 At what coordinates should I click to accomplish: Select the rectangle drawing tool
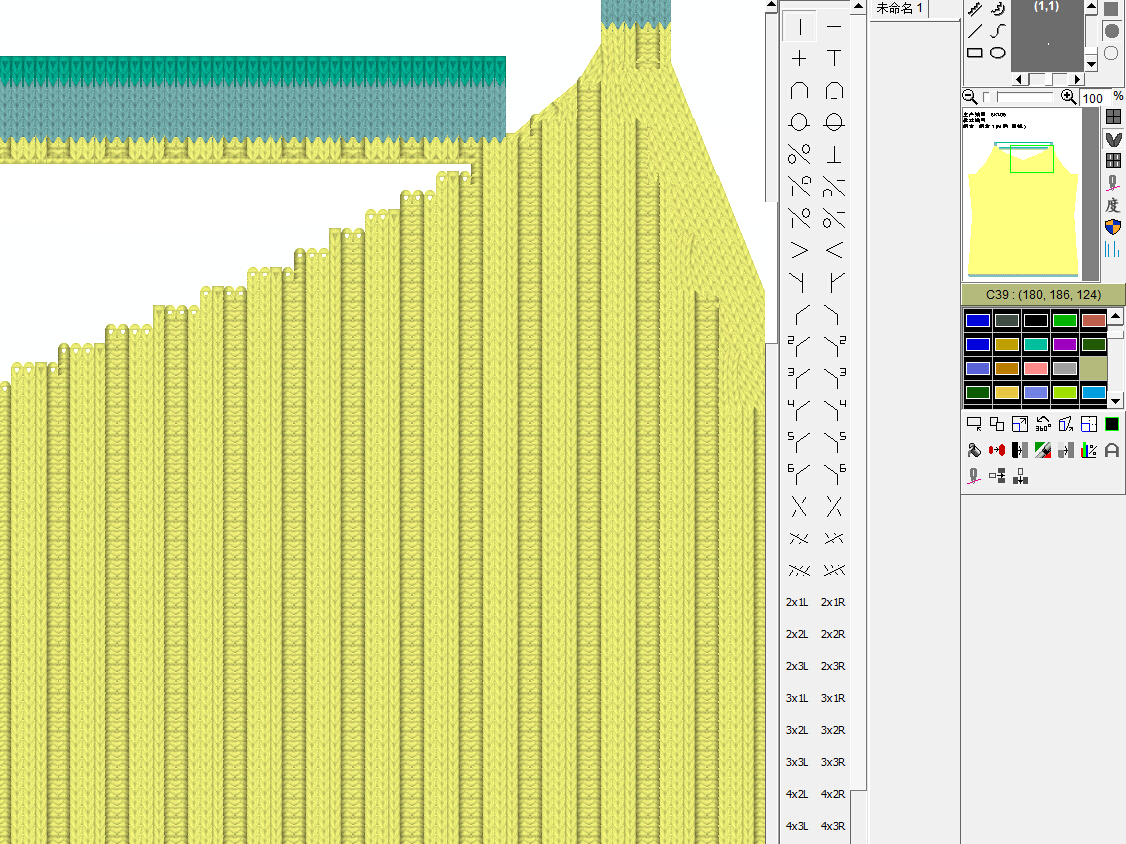(975, 53)
